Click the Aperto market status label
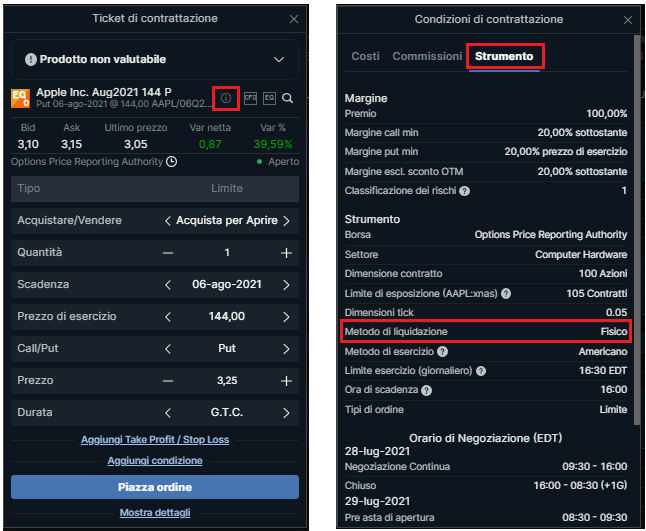 click(283, 161)
